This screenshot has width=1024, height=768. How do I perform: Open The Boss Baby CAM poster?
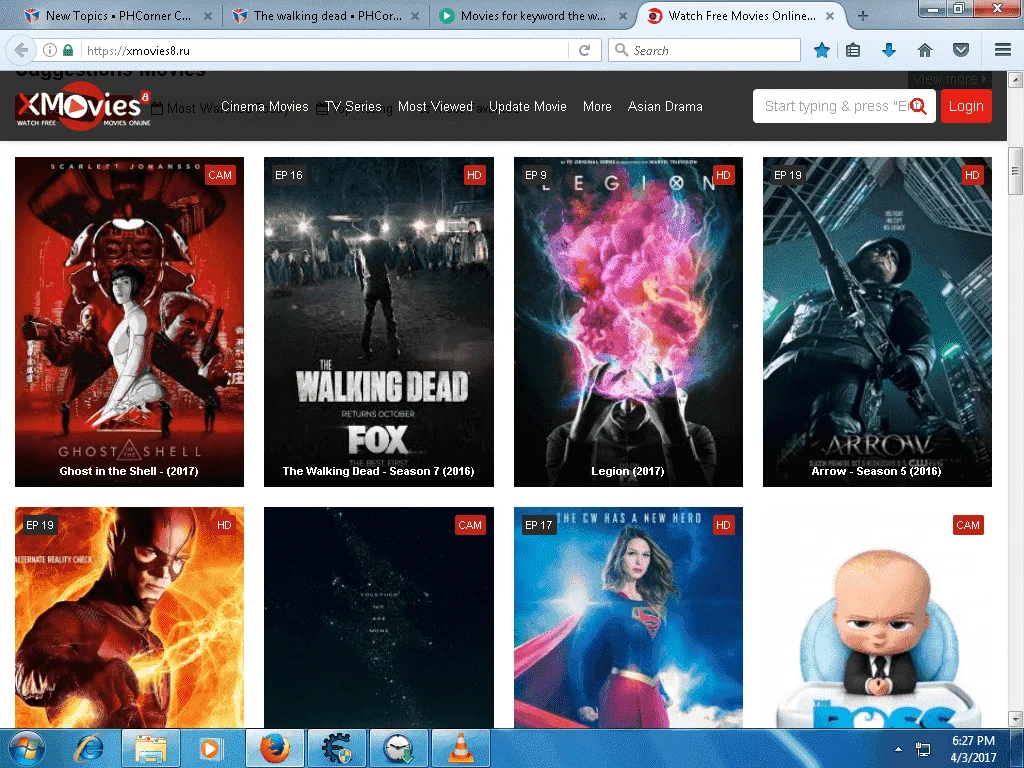click(x=877, y=617)
